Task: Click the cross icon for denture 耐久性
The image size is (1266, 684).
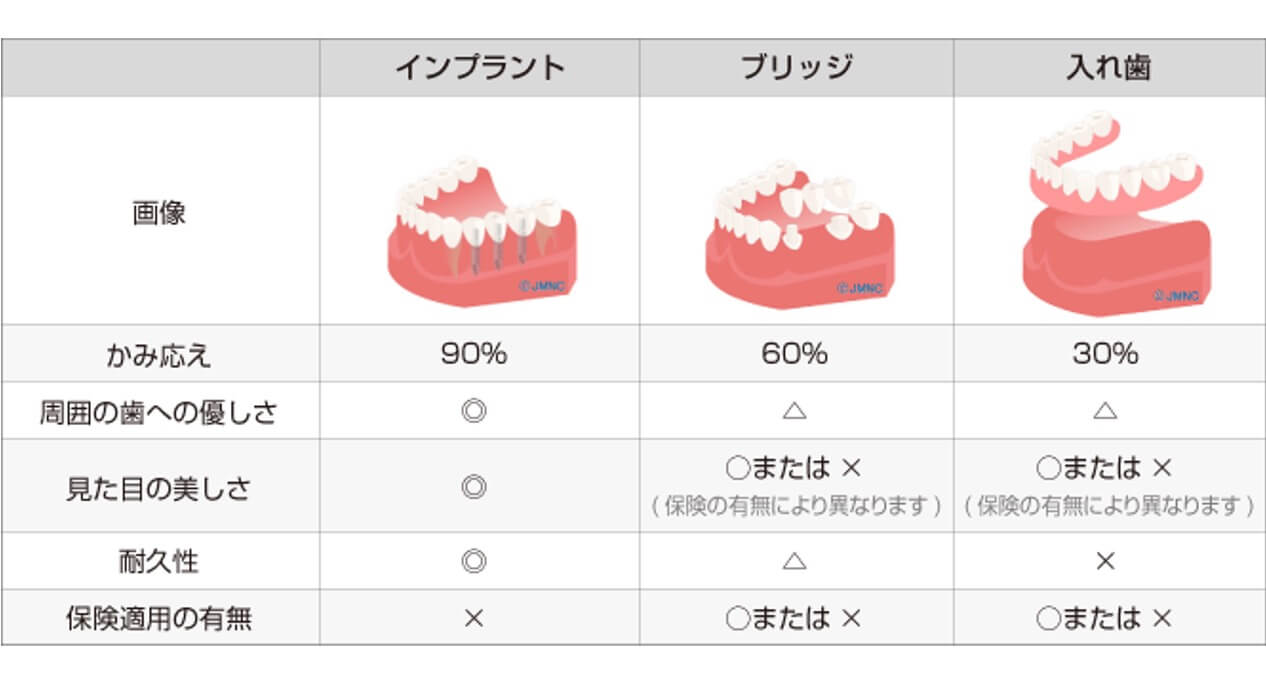Action: point(1105,561)
